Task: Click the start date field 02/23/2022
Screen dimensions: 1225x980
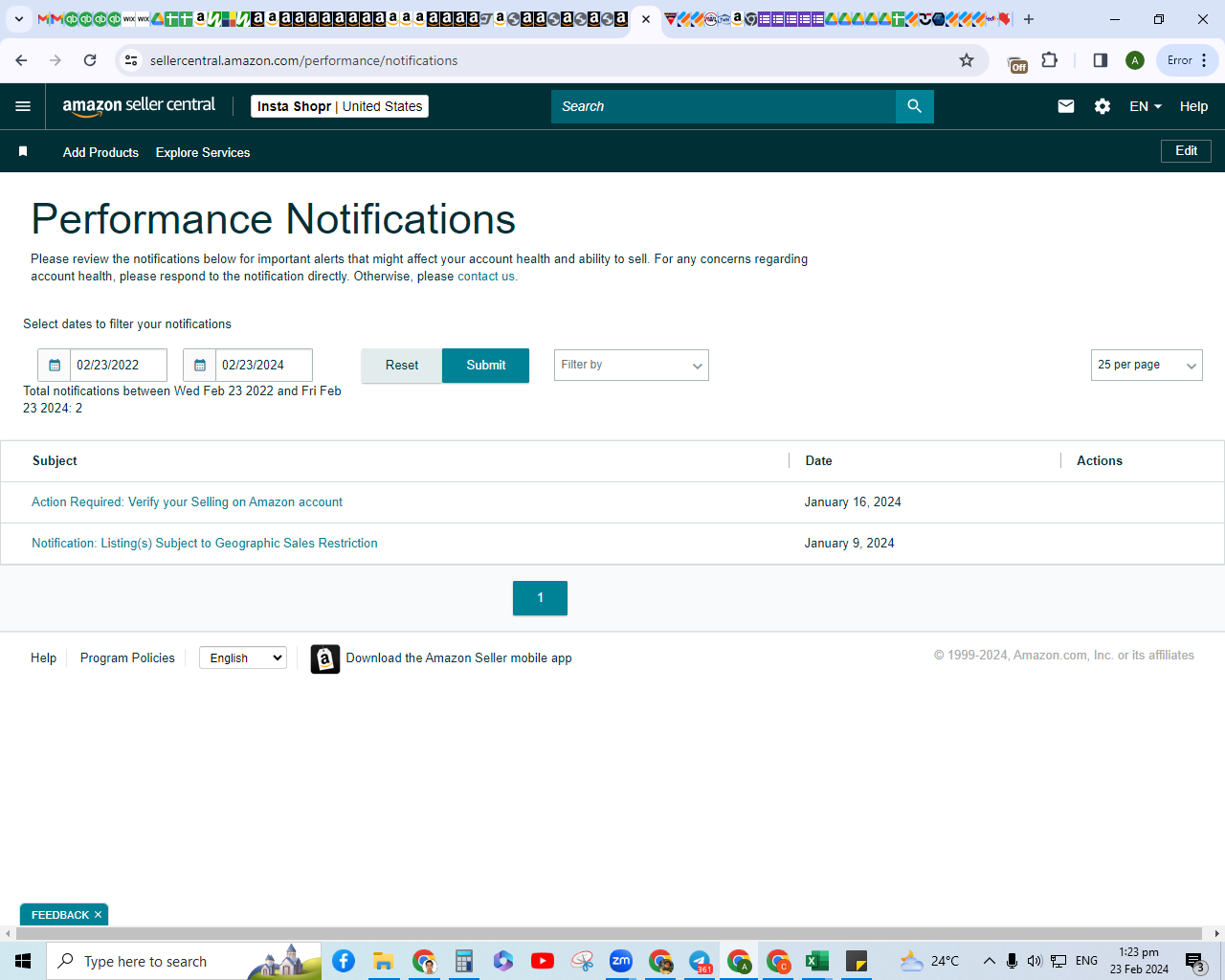Action: 119,365
